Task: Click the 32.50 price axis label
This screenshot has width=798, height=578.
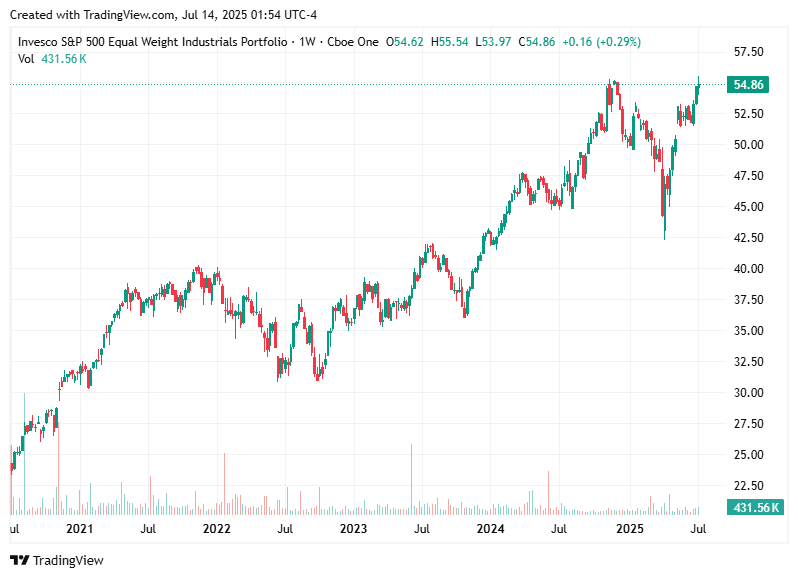Action: click(749, 362)
